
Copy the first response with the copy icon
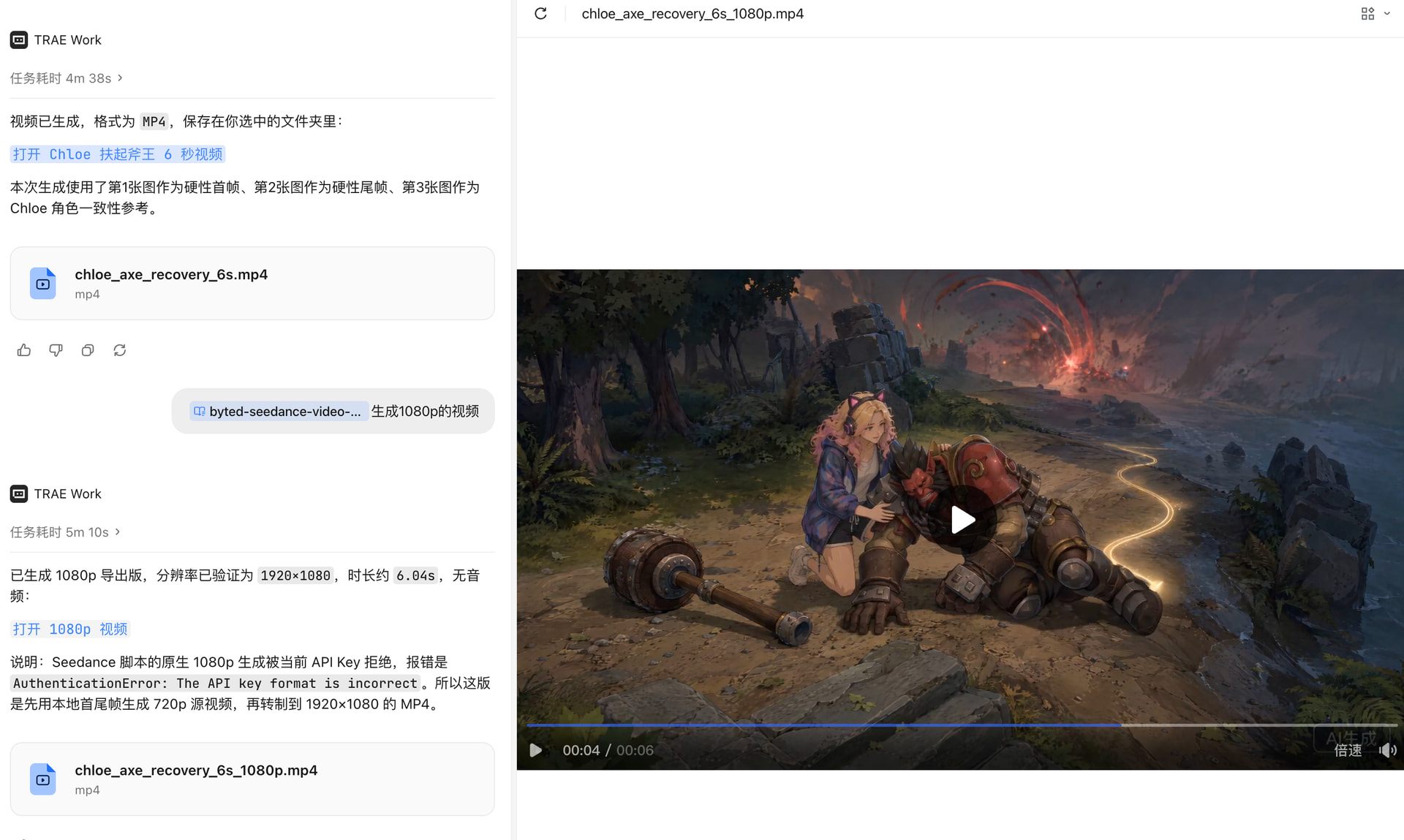click(88, 350)
